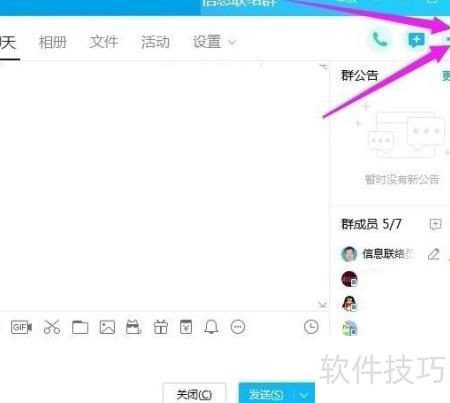Click the 发送(S) send button

coord(266,395)
